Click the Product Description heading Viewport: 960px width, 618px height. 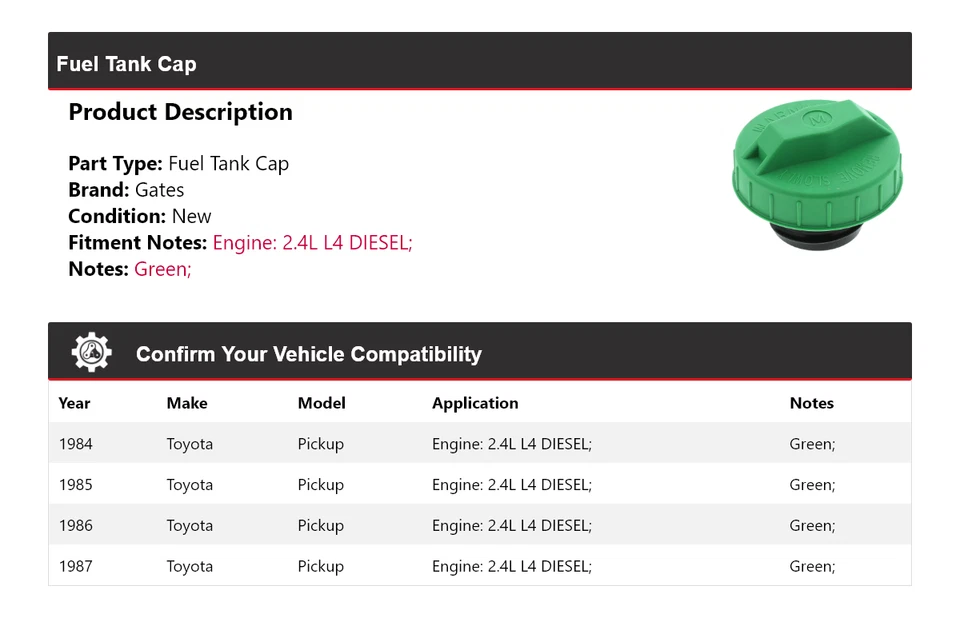coord(180,112)
